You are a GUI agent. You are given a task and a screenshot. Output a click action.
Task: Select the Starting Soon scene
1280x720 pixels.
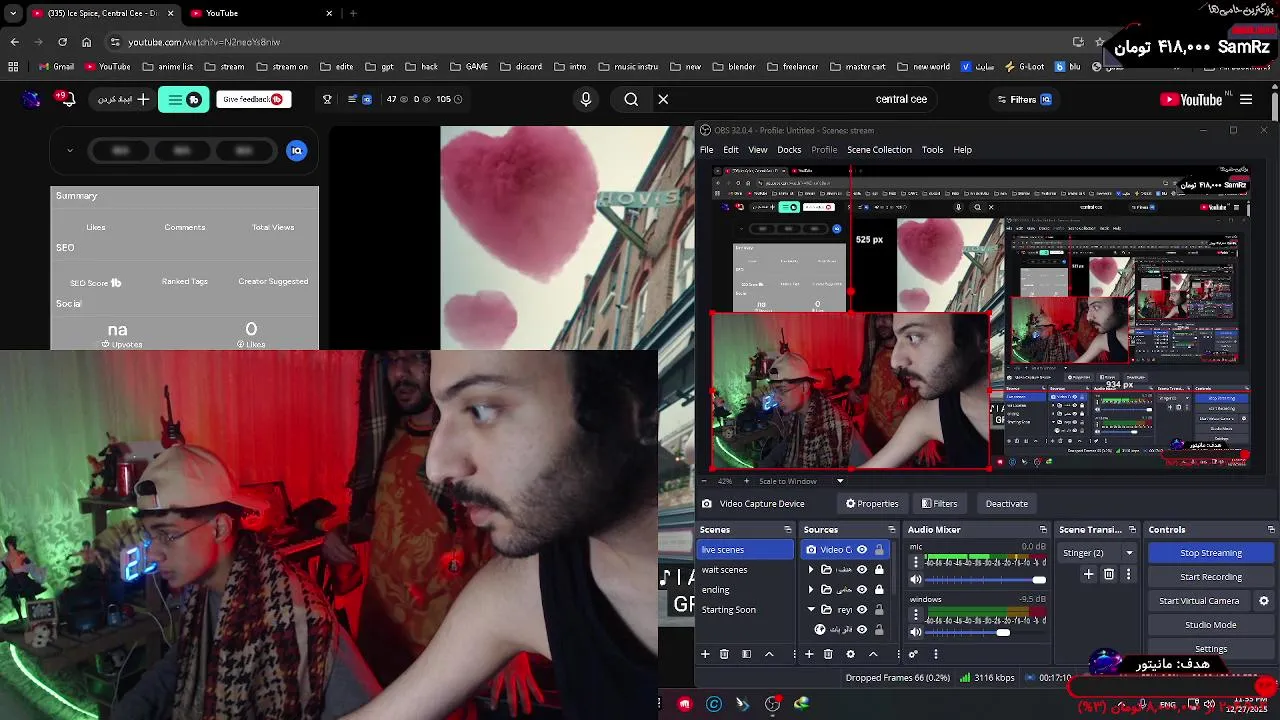pos(745,610)
